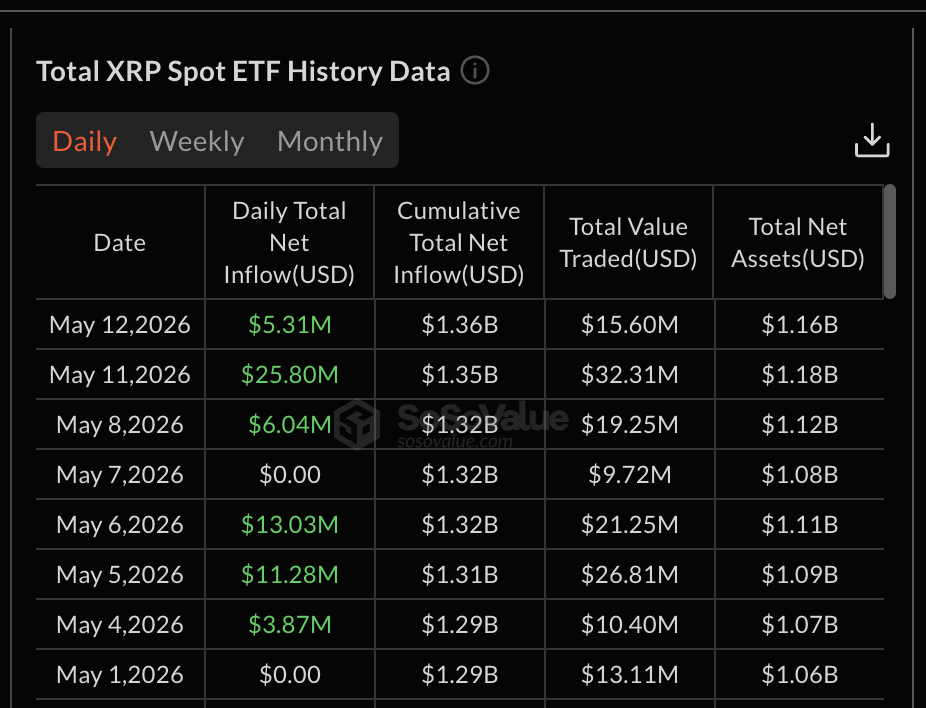Click the Total Net Assets header

(798, 243)
